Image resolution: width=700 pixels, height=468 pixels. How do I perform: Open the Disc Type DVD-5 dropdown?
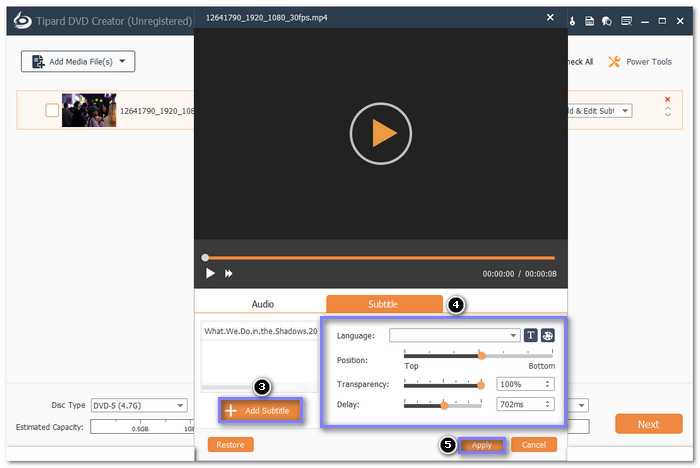point(139,405)
